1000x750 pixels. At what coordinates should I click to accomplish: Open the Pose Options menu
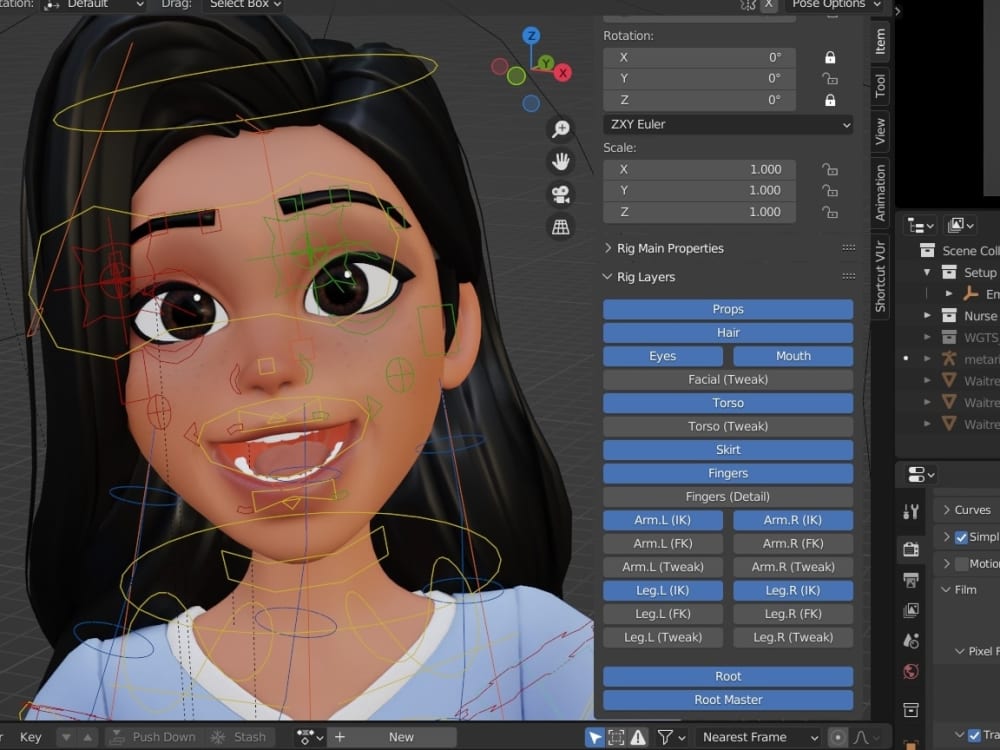(x=836, y=5)
